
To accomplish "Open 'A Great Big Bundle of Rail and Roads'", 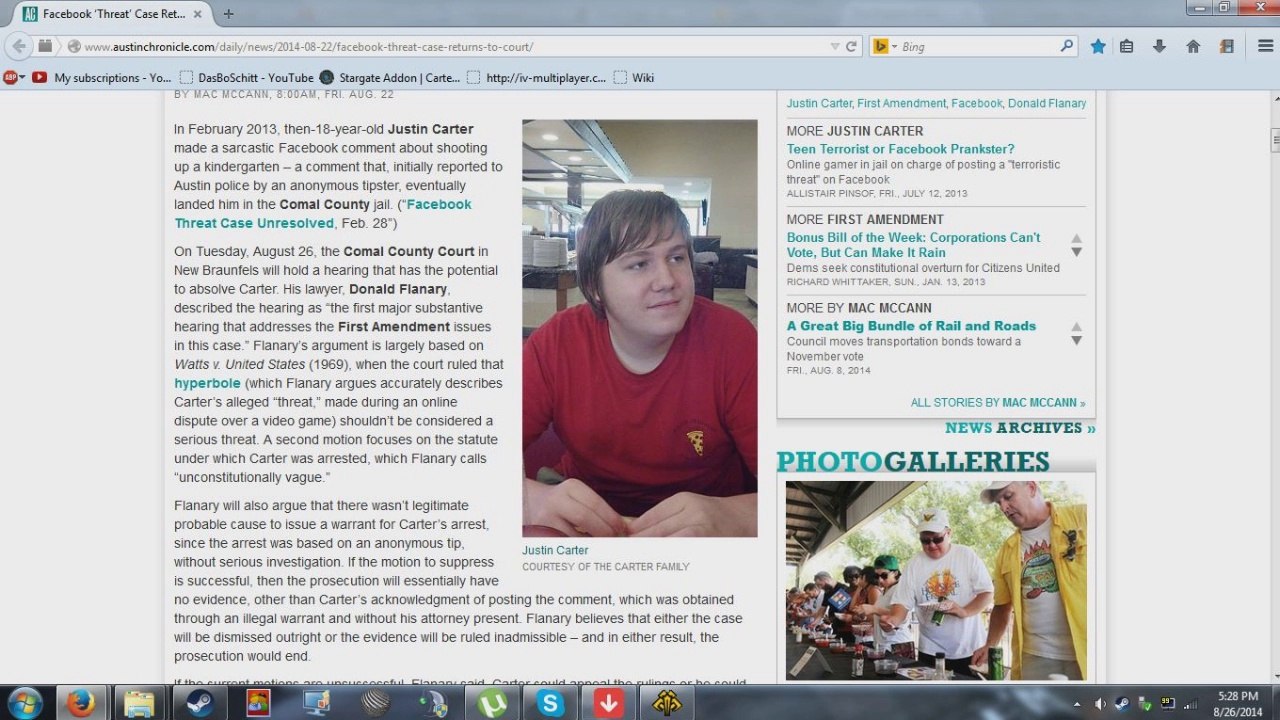I will click(x=911, y=326).
